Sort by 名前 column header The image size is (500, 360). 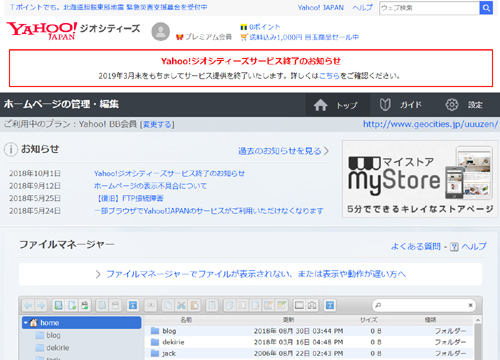coord(186,320)
